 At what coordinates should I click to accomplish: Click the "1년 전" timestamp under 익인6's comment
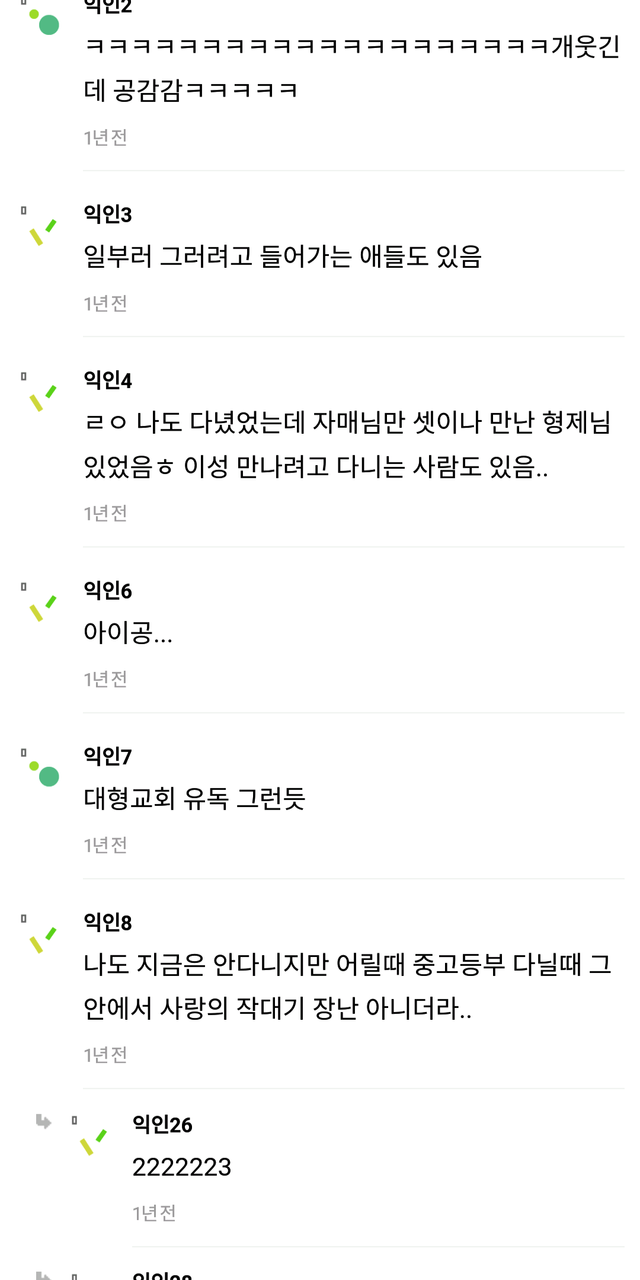point(105,679)
